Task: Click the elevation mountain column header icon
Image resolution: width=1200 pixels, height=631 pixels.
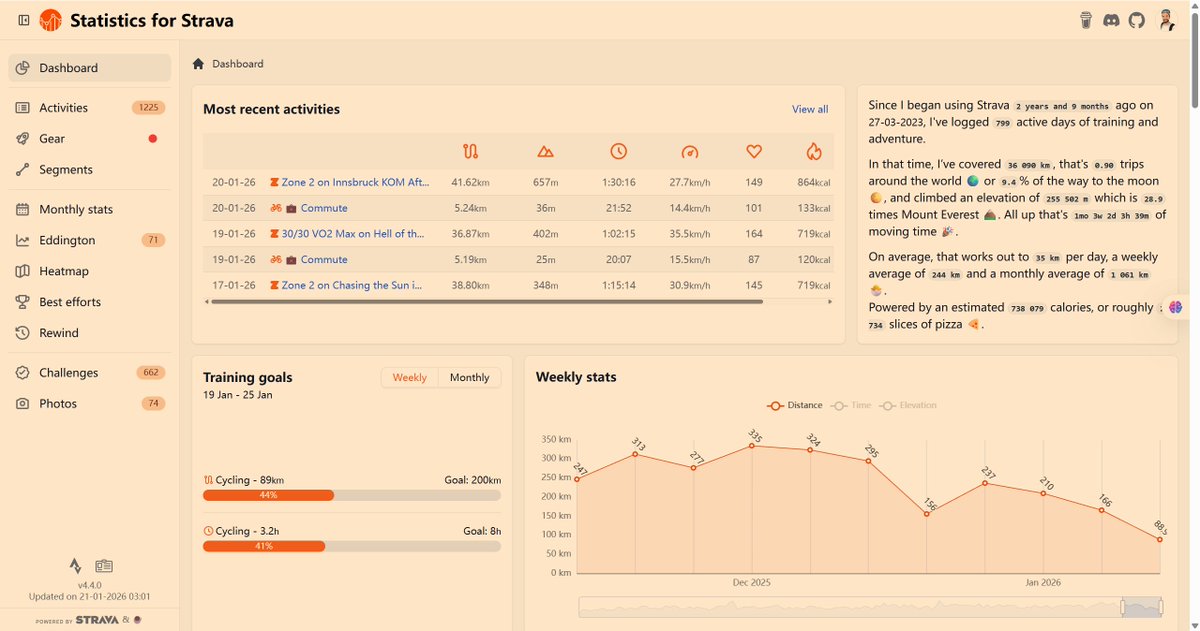Action: coord(545,152)
